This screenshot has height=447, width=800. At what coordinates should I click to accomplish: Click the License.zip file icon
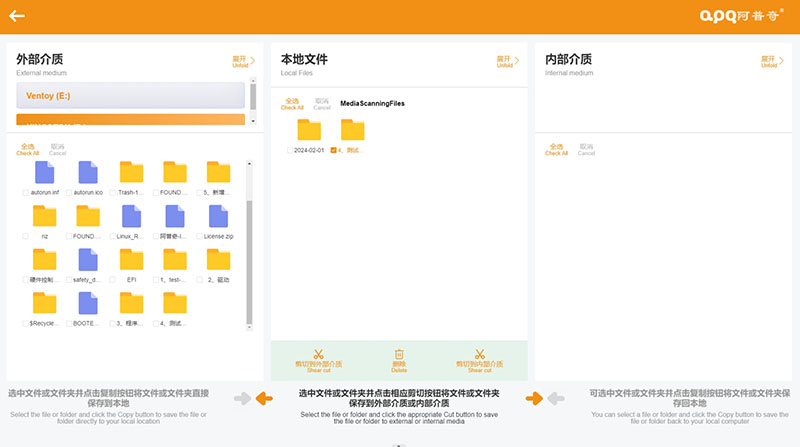pyautogui.click(x=218, y=216)
